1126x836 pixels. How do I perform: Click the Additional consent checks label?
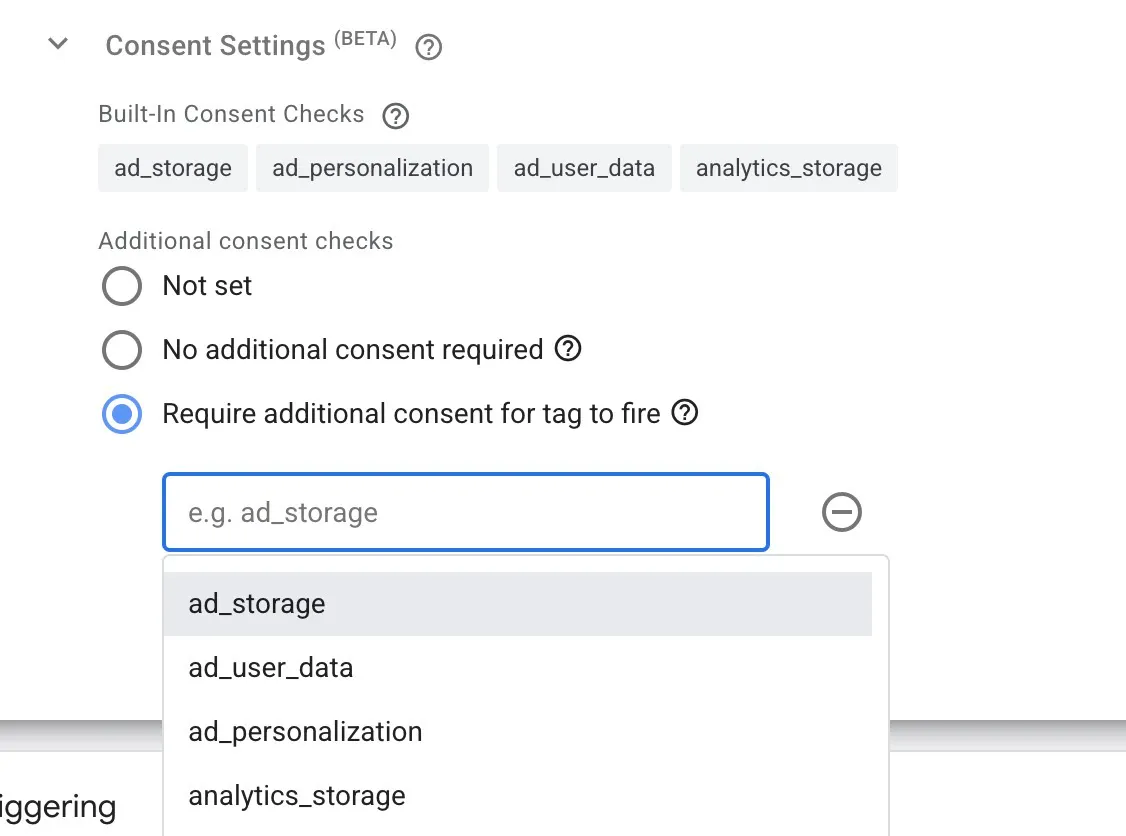click(x=246, y=241)
